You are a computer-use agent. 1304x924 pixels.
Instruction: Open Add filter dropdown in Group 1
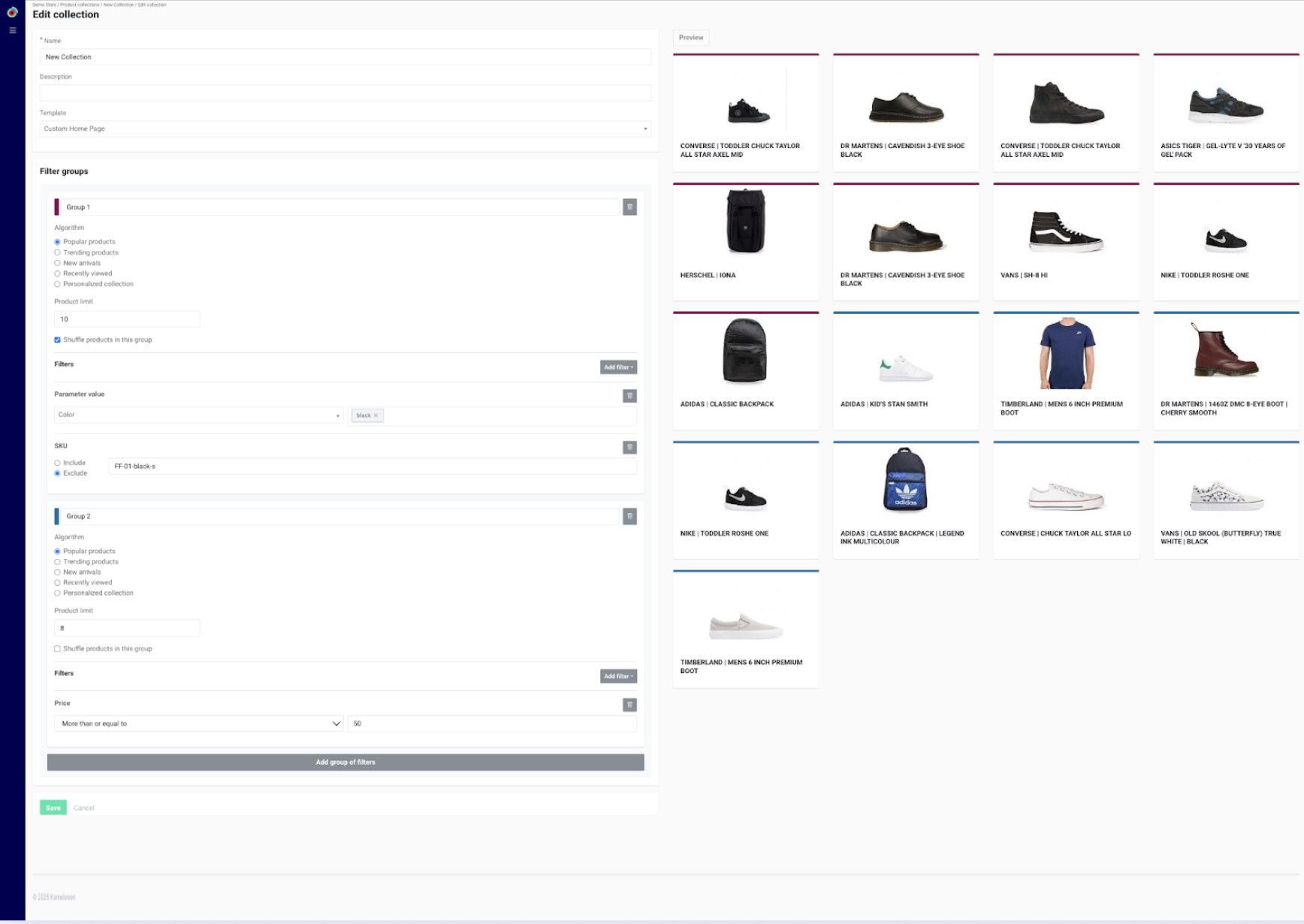pos(618,367)
